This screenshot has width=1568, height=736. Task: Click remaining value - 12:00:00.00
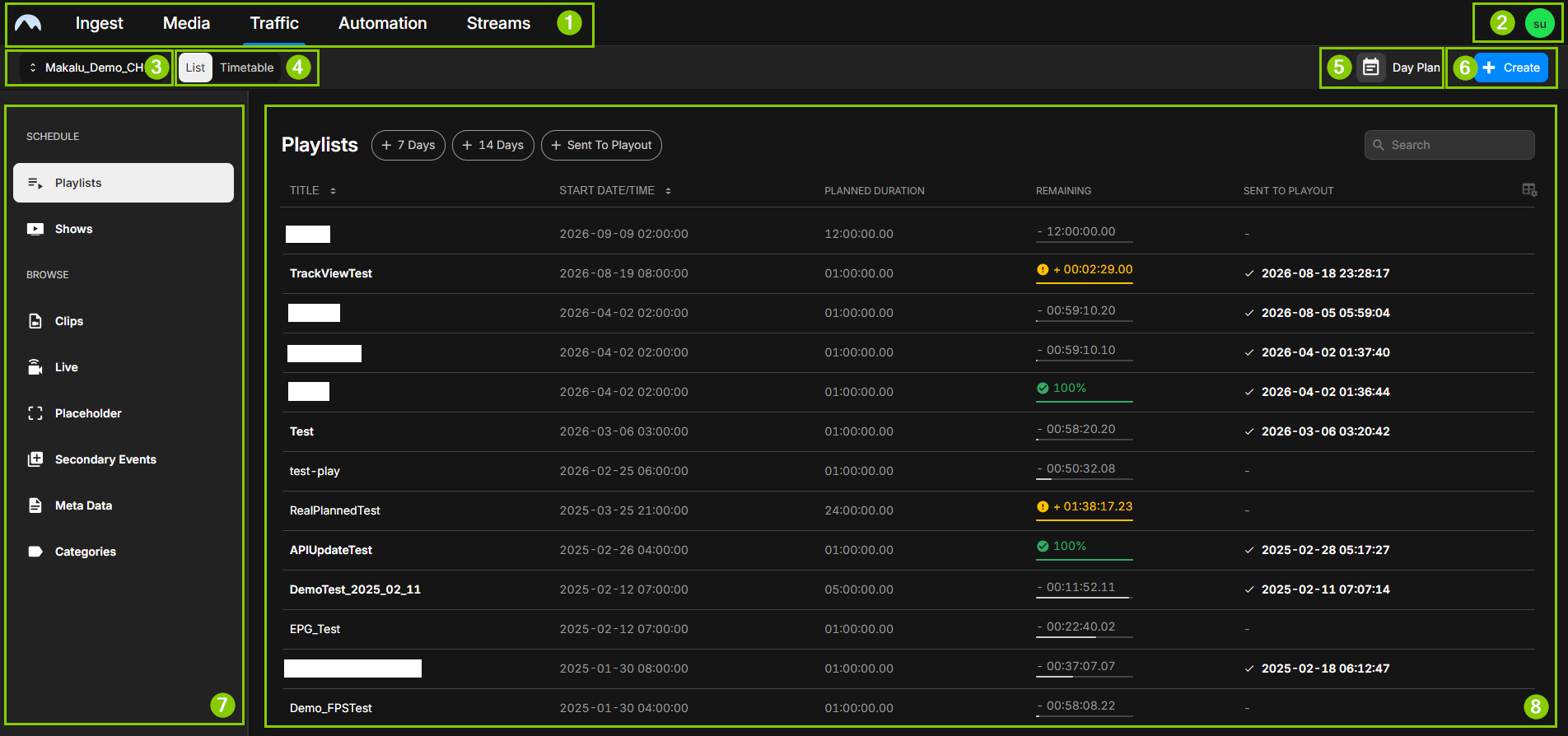tap(1076, 231)
